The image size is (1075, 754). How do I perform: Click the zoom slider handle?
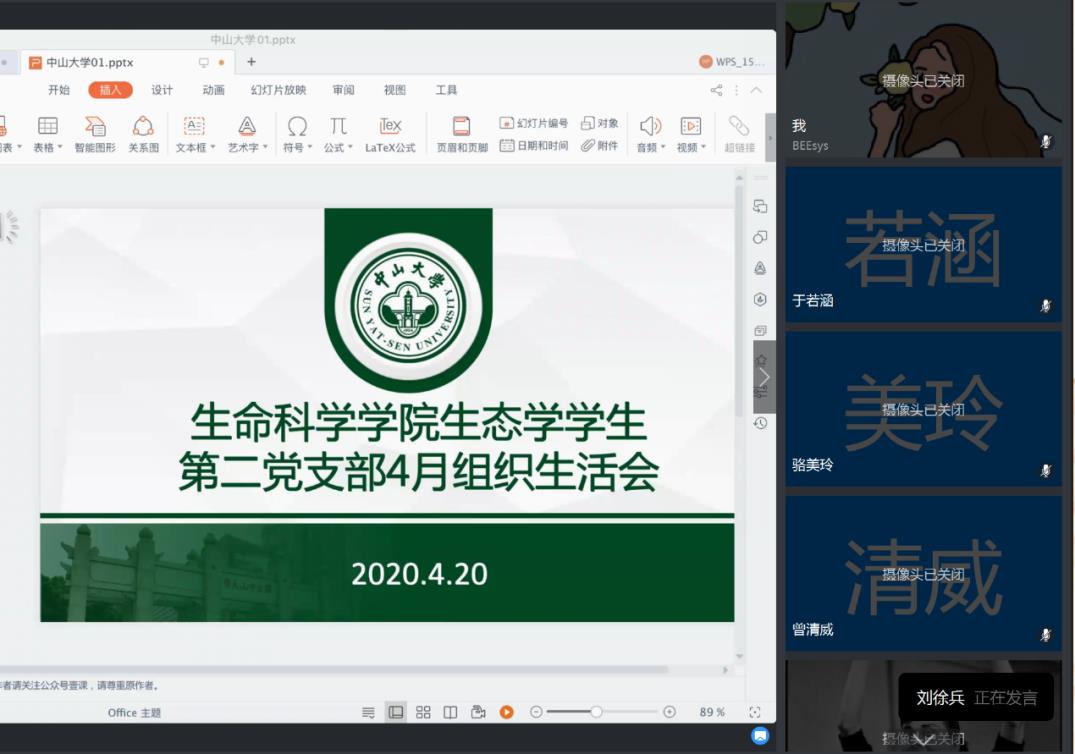596,712
